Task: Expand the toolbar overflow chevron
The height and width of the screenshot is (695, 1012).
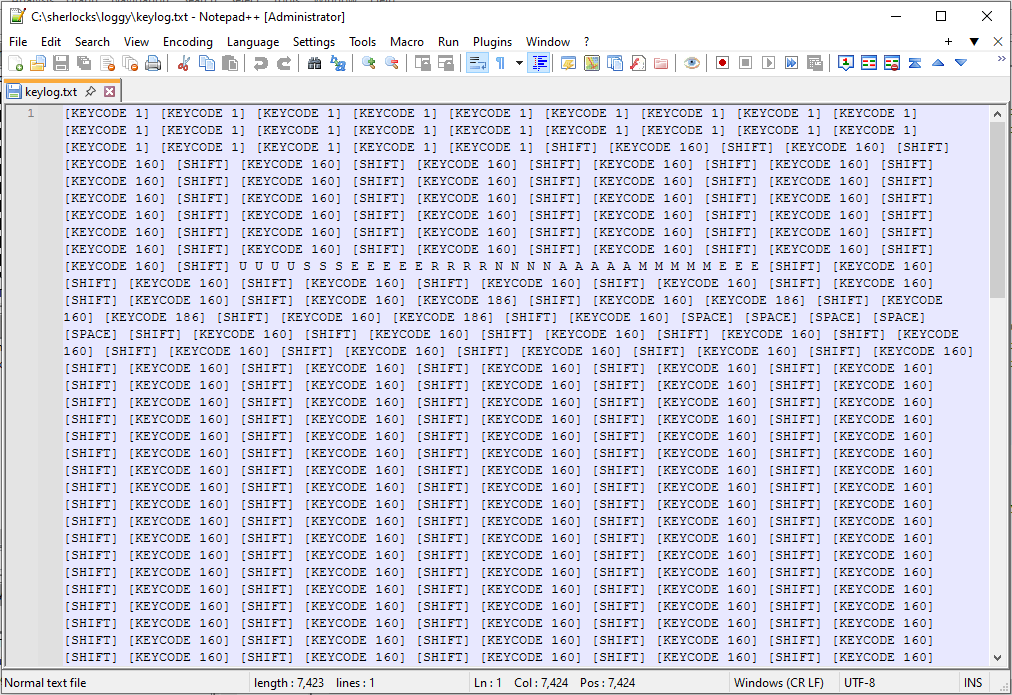Action: [1002, 59]
